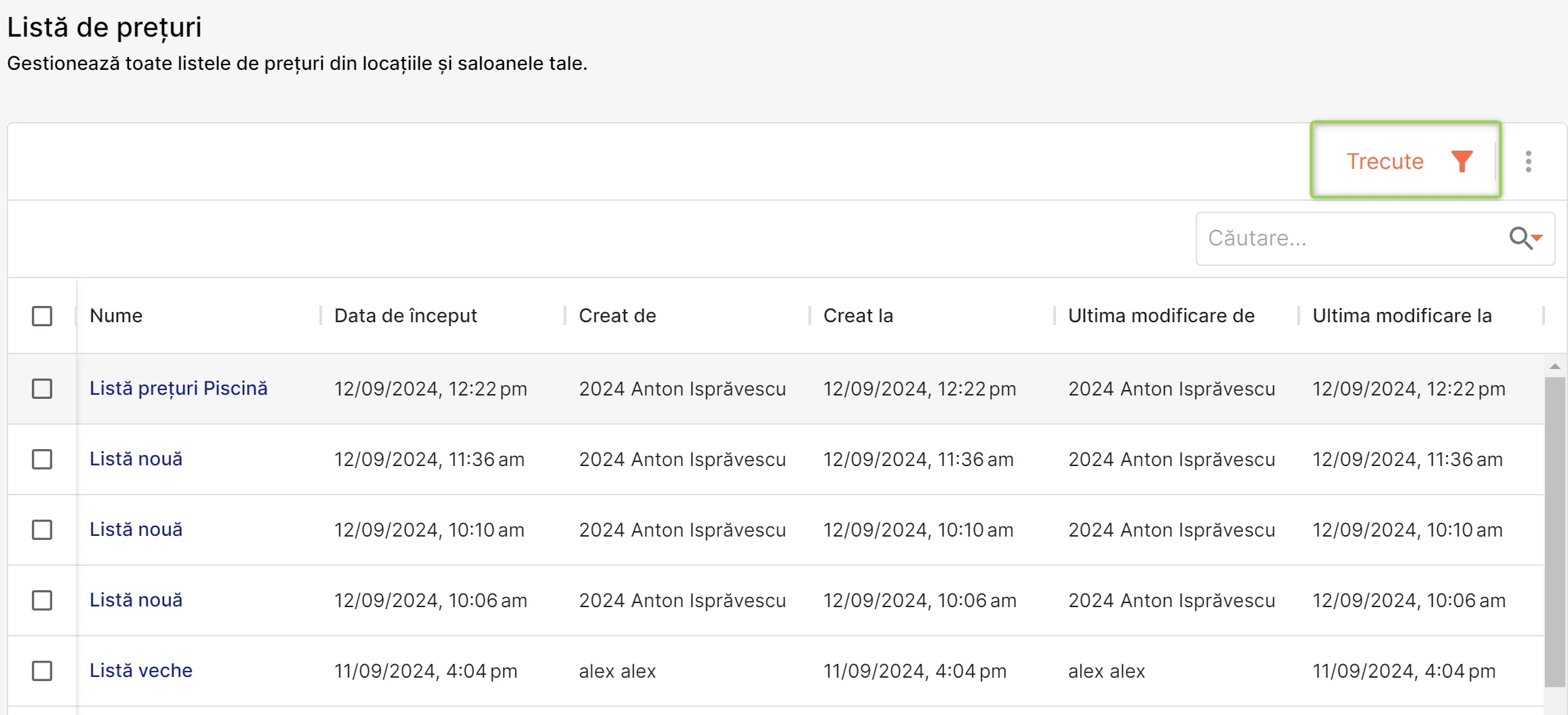
Task: Sort by the Creat la column header
Action: (x=858, y=316)
